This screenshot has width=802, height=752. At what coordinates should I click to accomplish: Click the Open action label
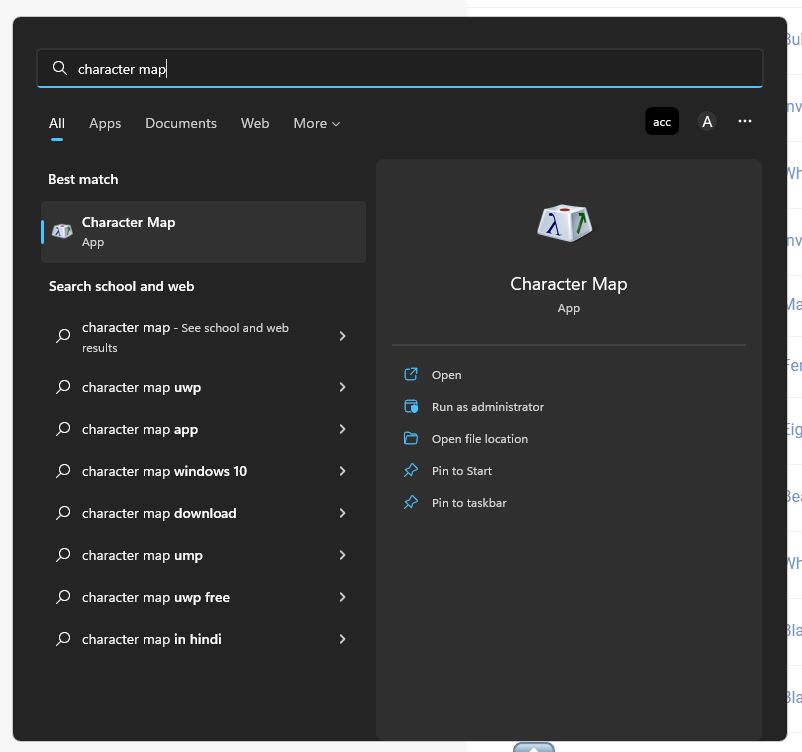447,375
